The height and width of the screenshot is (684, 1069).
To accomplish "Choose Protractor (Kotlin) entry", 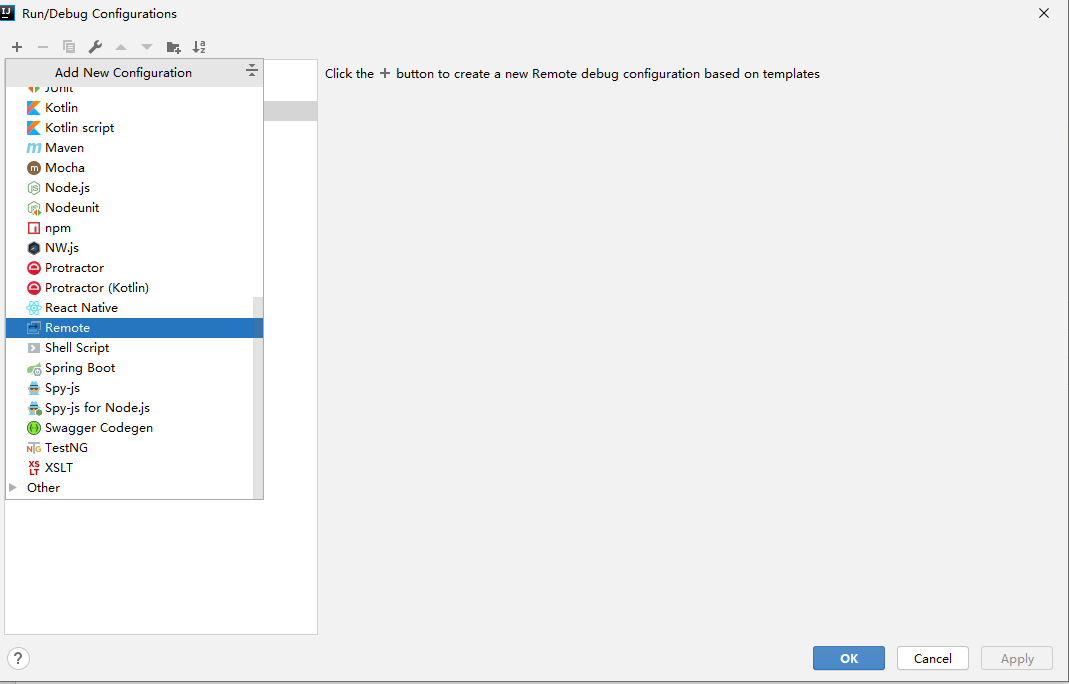I will pos(134,288).
